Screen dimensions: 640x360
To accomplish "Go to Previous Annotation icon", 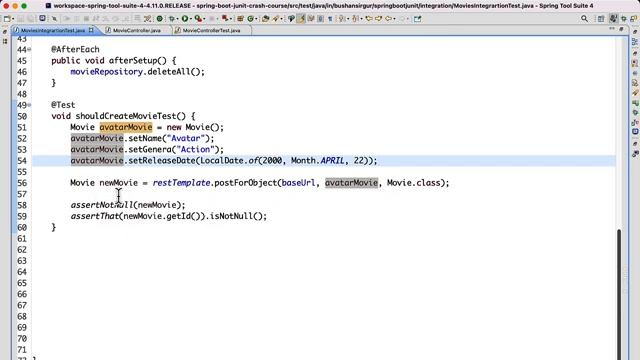I will click(x=355, y=19).
